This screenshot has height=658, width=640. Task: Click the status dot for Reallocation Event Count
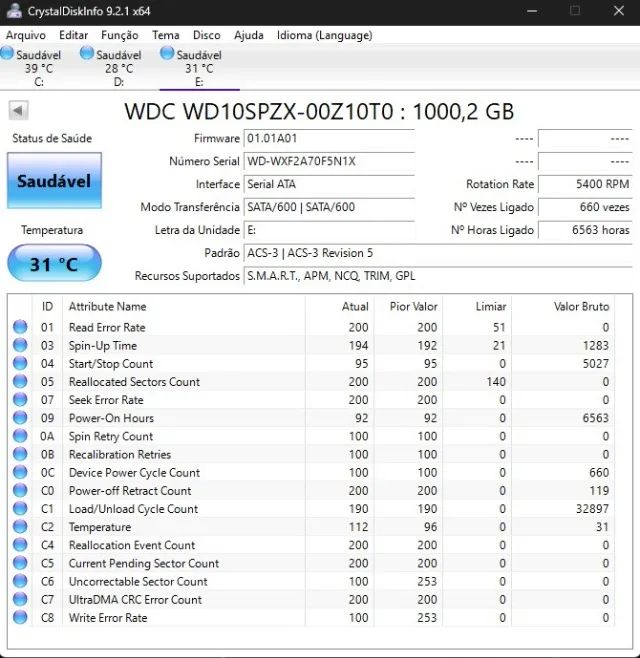point(20,545)
